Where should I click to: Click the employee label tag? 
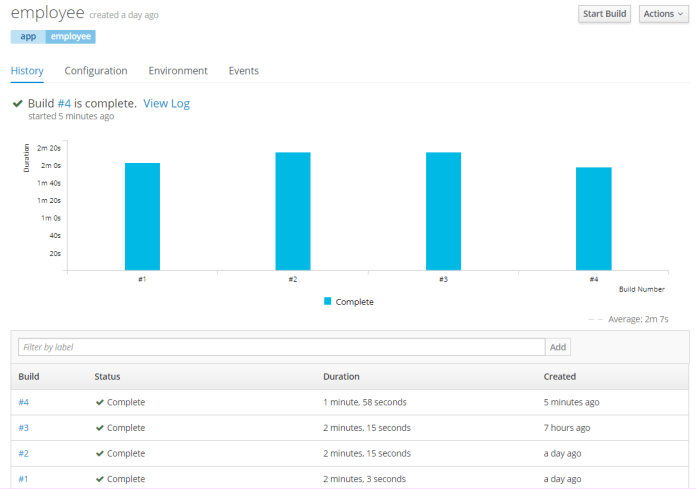[70, 36]
